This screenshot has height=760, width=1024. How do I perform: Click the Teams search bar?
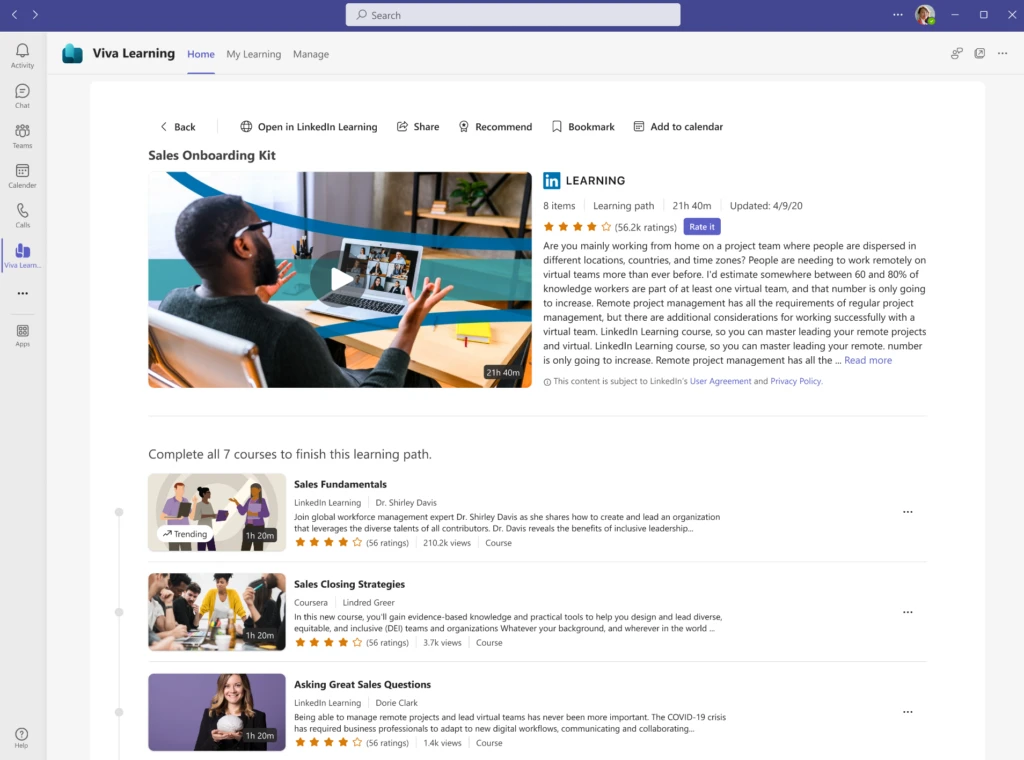512,14
